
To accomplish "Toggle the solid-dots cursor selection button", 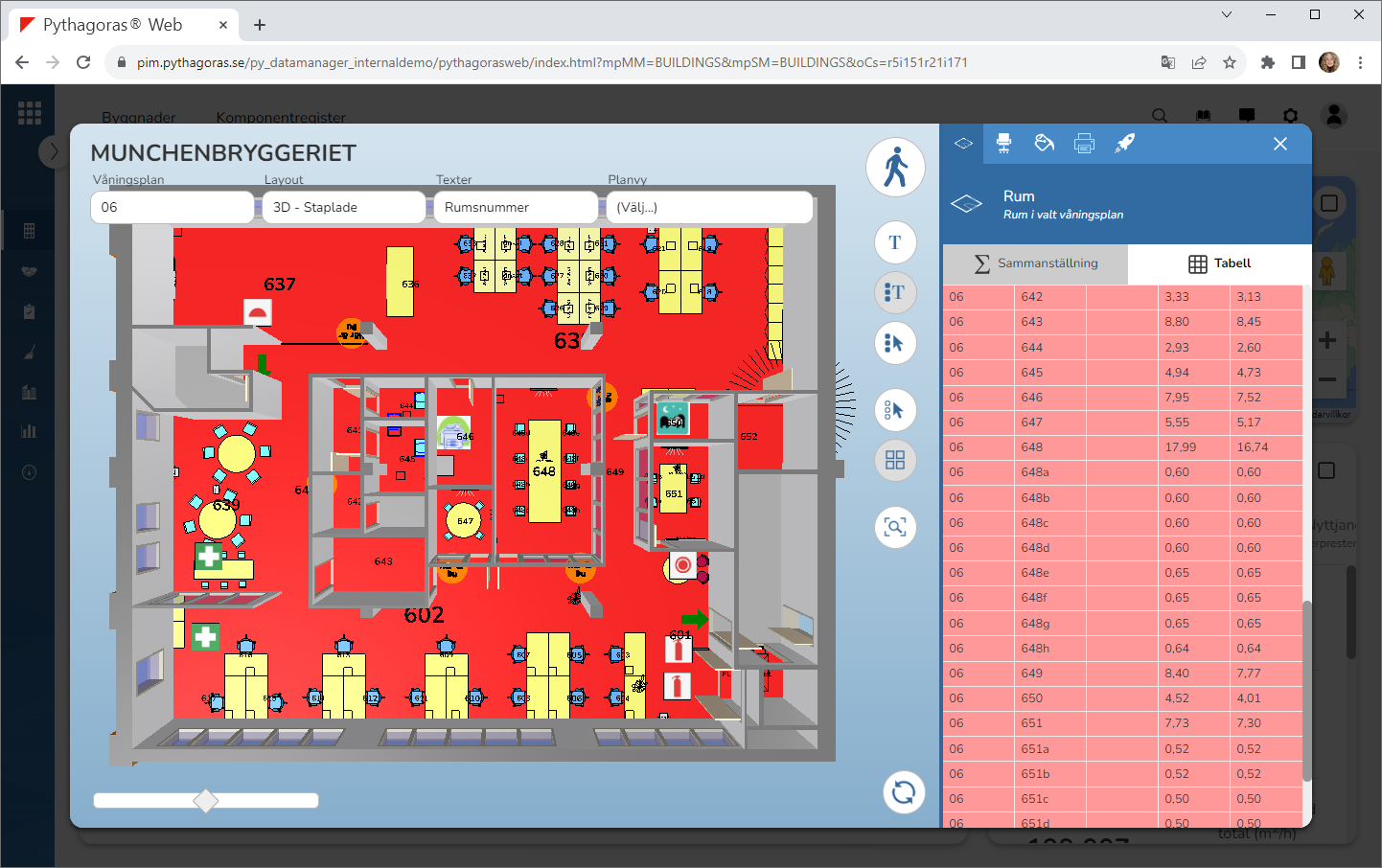I will [x=895, y=343].
